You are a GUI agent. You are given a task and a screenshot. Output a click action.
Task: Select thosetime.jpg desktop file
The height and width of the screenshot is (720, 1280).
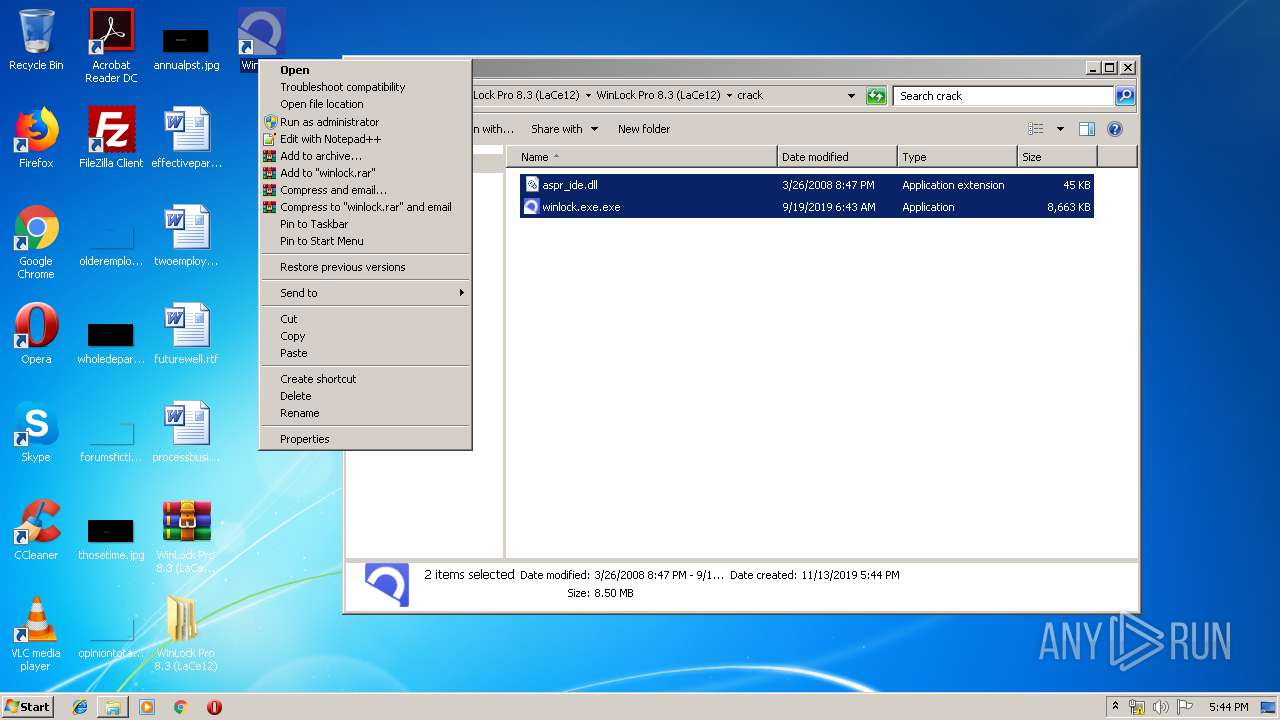pos(111,540)
